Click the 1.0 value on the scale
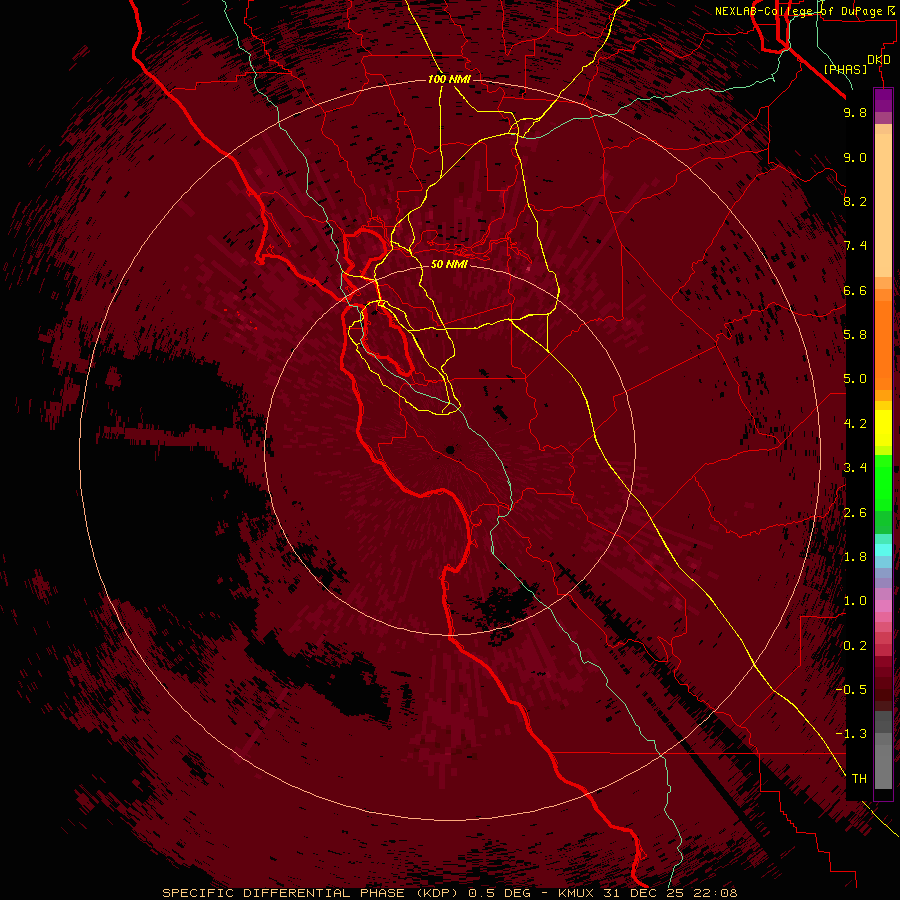900x900 pixels. tap(855, 601)
